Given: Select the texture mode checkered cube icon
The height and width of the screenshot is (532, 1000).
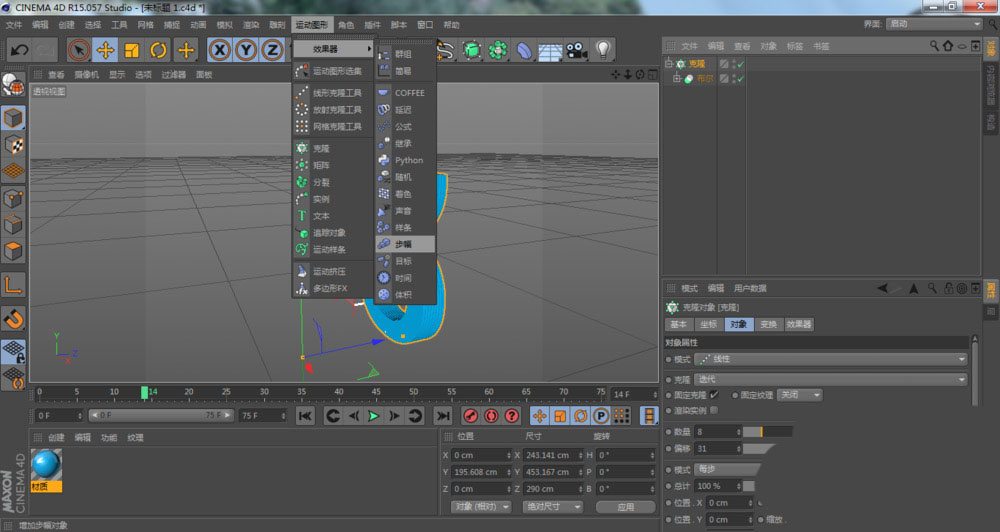Looking at the screenshot, I should click(13, 145).
